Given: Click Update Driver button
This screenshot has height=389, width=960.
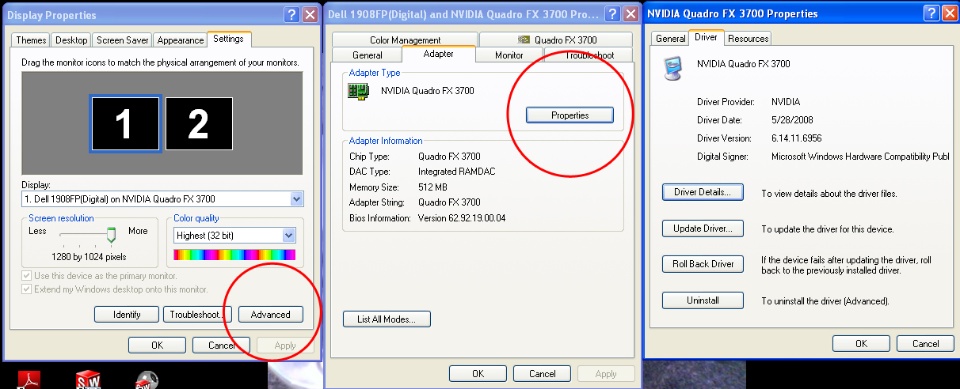Looking at the screenshot, I should tap(703, 228).
